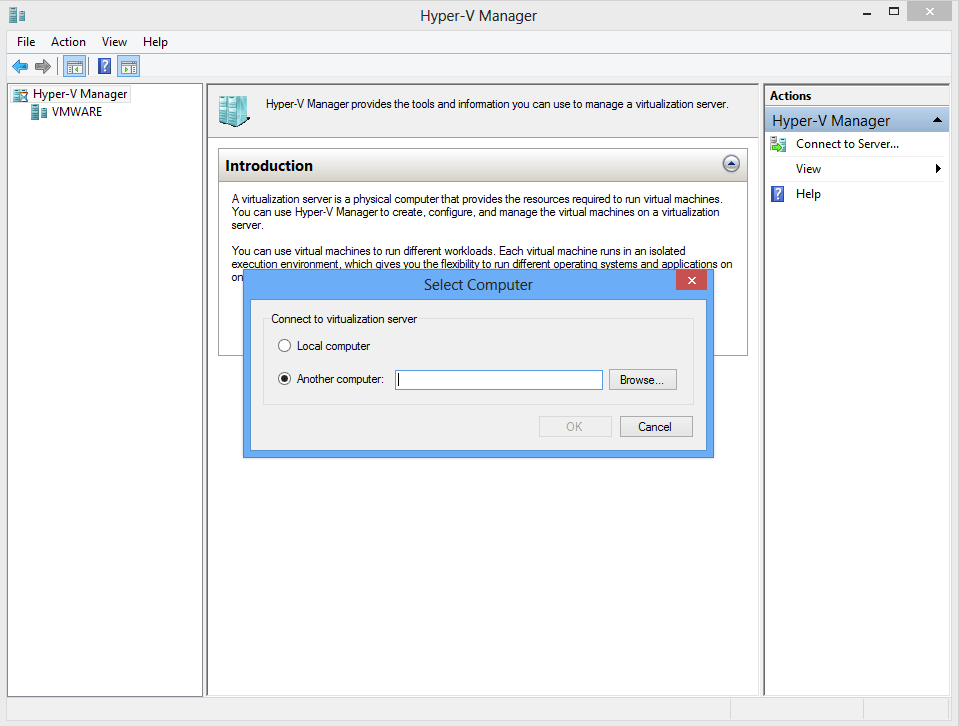Screen dimensions: 959x726
Task: Close the Select Computer dialog
Action: pos(692,281)
